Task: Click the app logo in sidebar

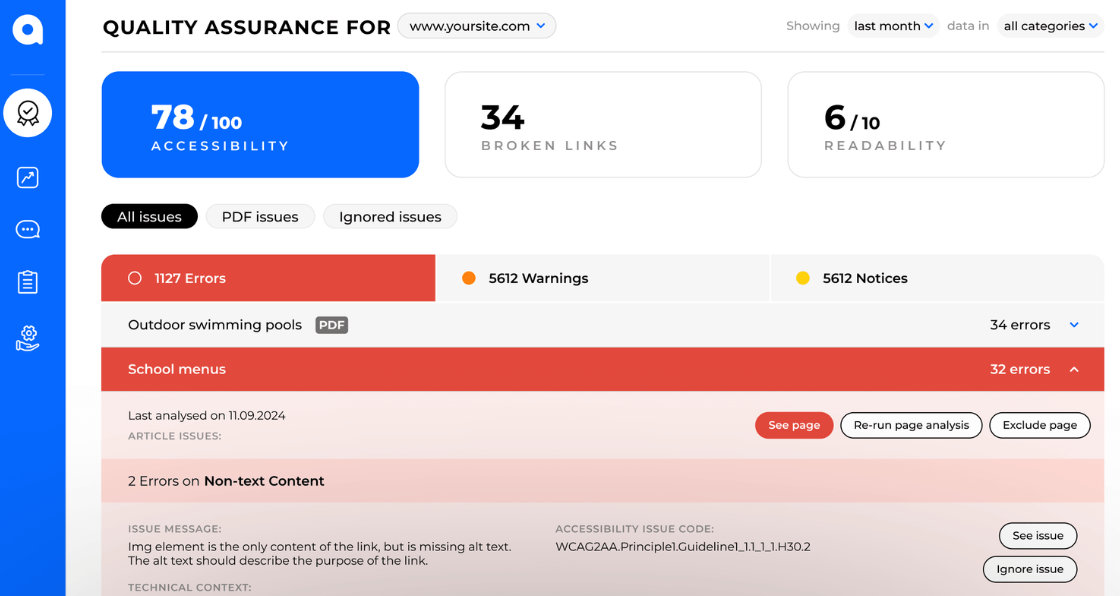Action: click(28, 30)
